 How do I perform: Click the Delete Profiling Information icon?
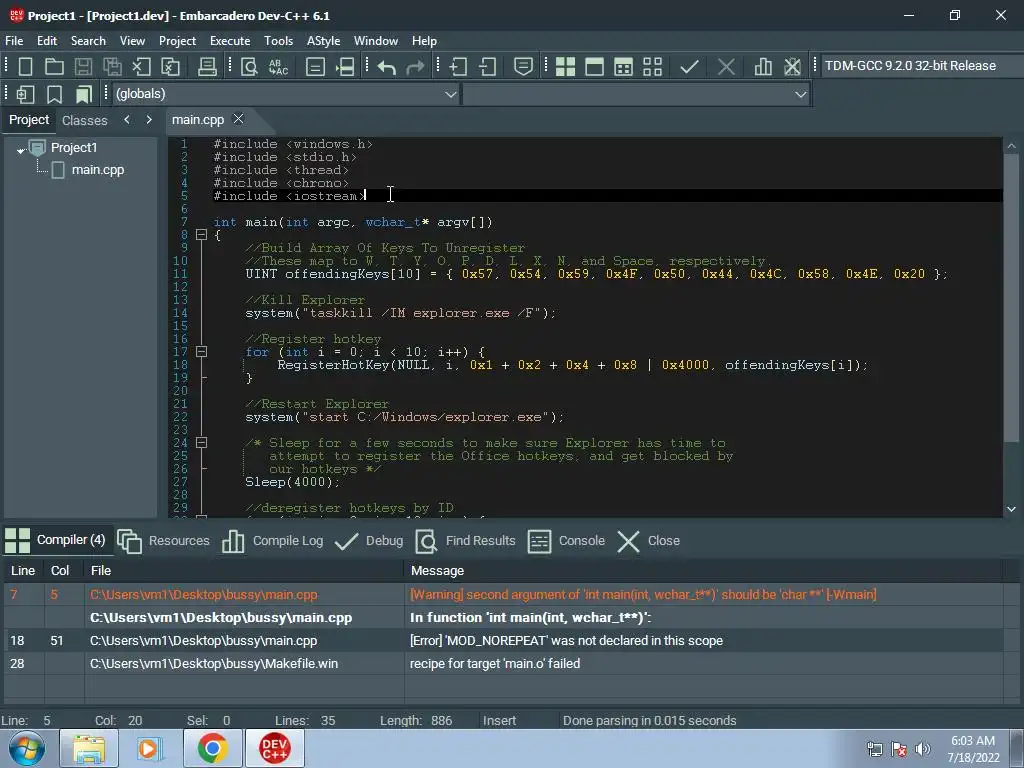tap(792, 67)
